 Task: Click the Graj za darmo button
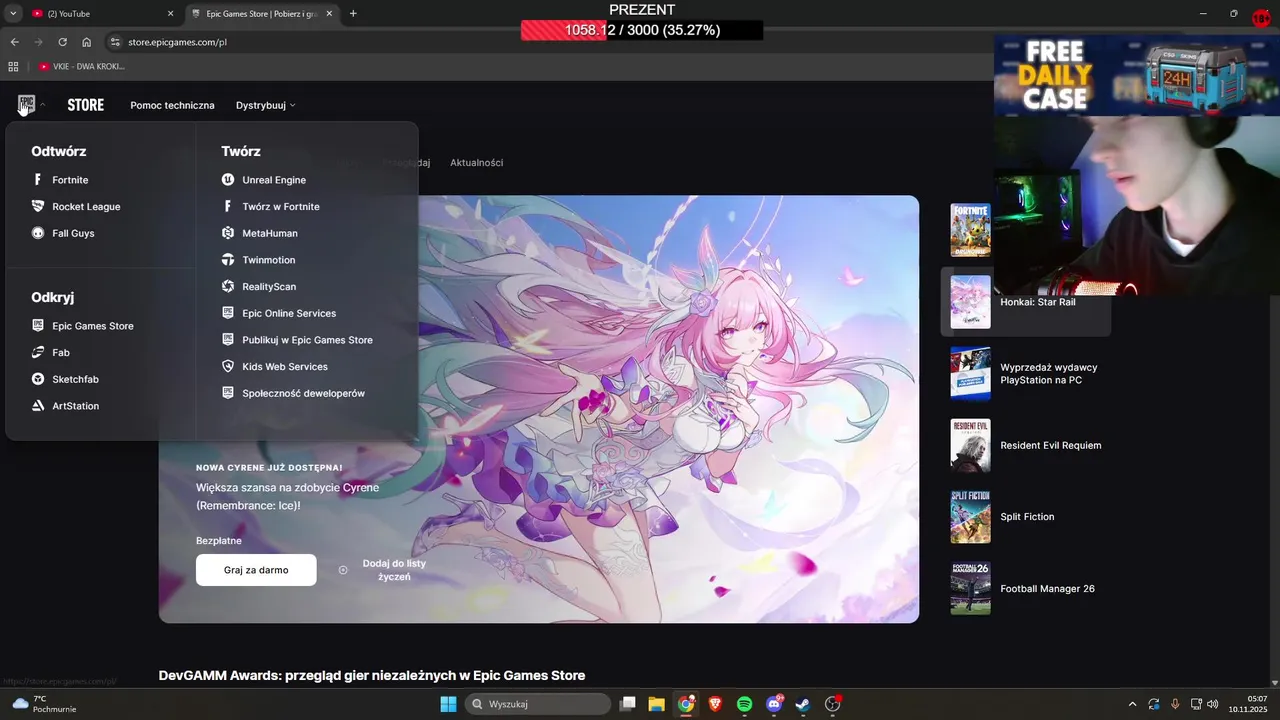pos(256,570)
